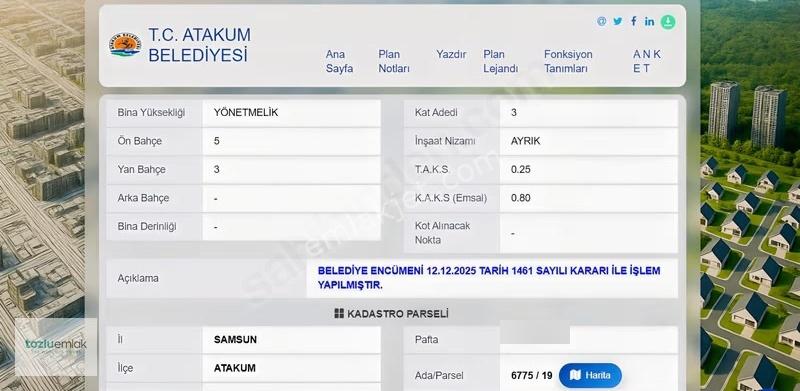Screen dimensions: 800x391
Task: Click the Yan Bahçe label
Action: [x=141, y=170]
